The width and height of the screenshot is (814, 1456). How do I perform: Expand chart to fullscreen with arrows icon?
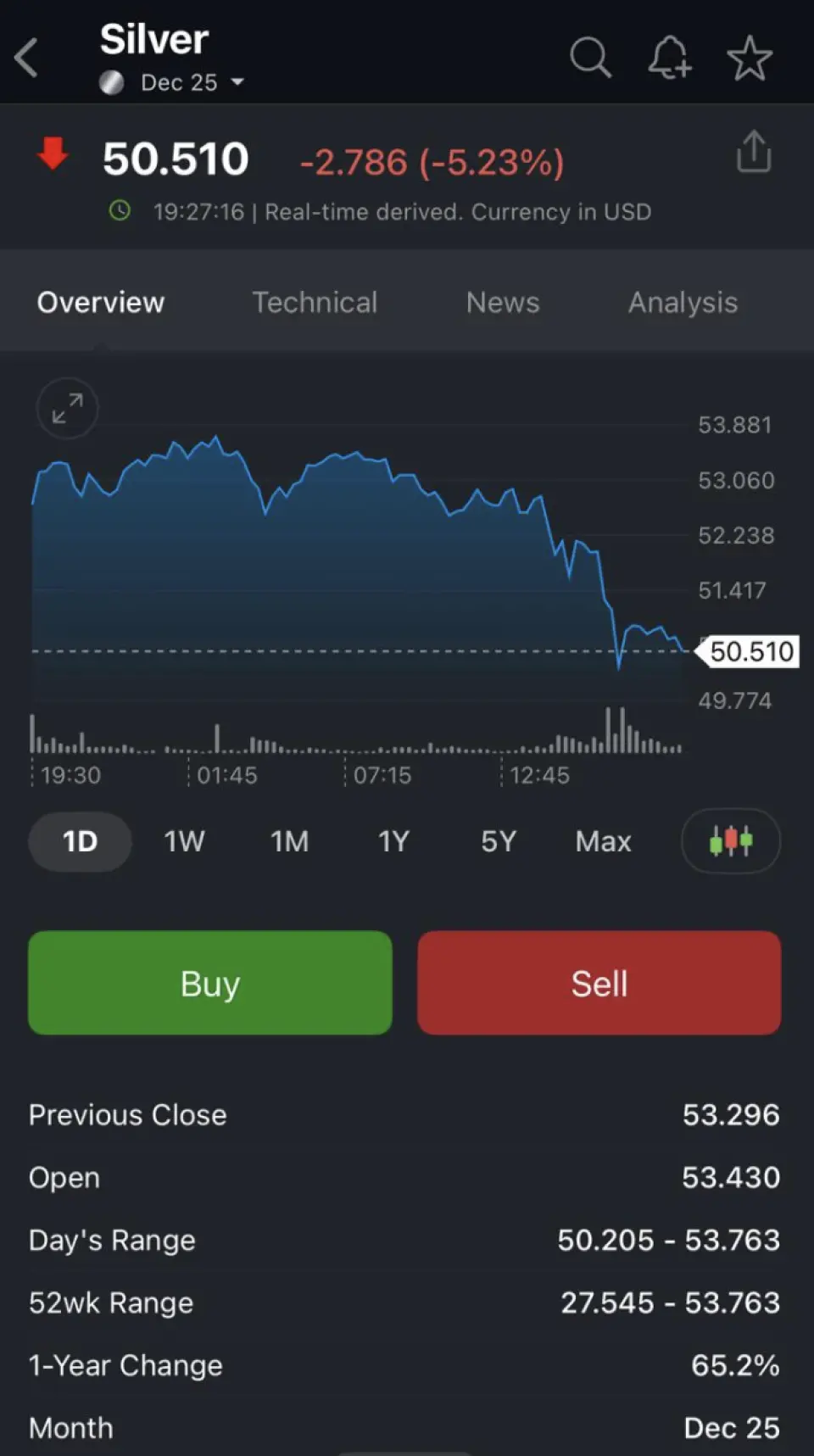pyautogui.click(x=67, y=408)
